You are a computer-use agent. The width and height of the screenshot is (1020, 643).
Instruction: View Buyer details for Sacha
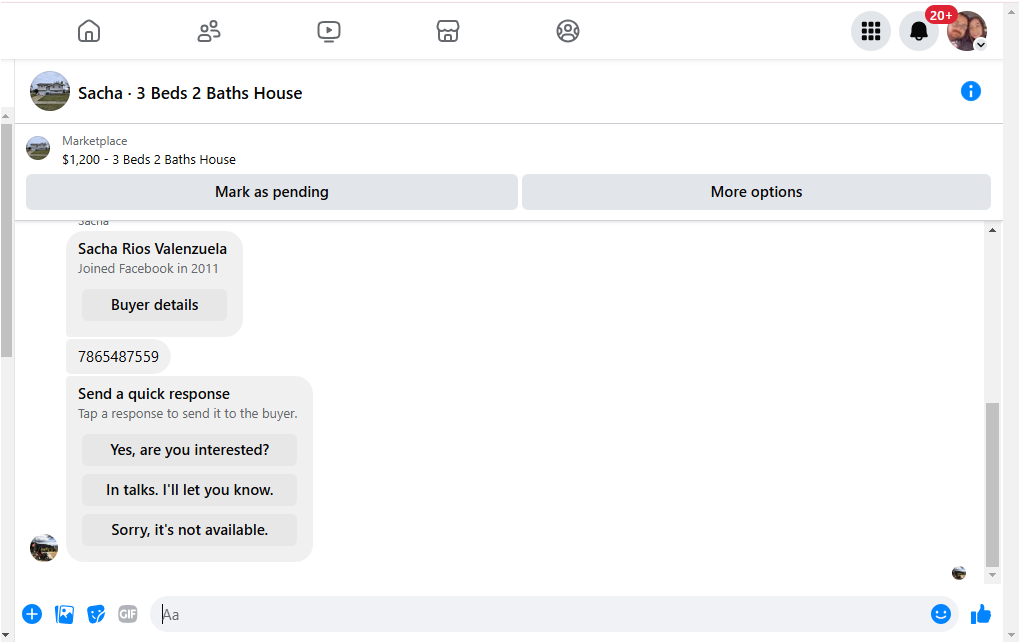(154, 305)
